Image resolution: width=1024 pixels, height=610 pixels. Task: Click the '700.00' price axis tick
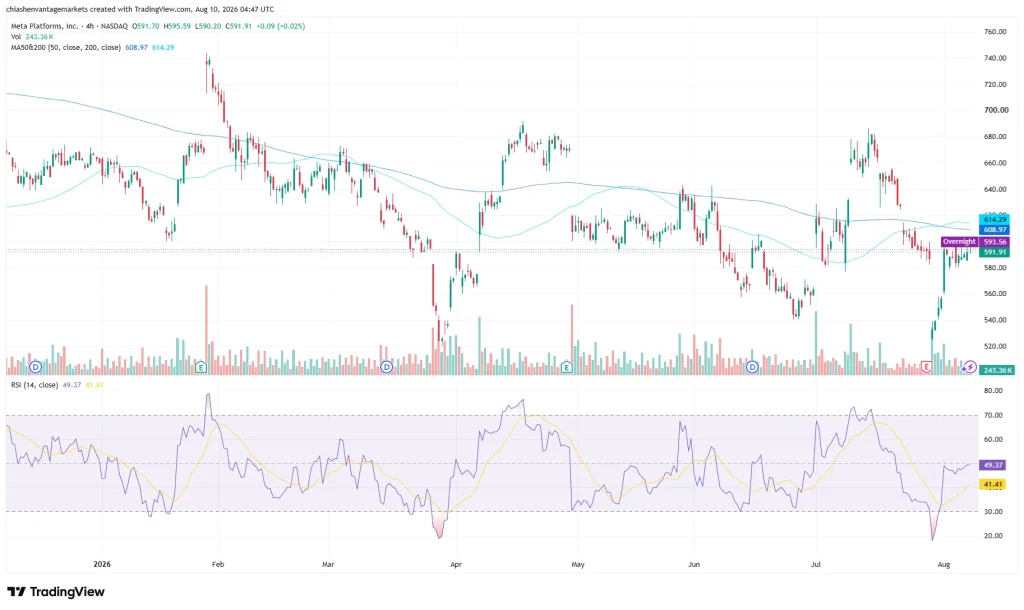[995, 110]
